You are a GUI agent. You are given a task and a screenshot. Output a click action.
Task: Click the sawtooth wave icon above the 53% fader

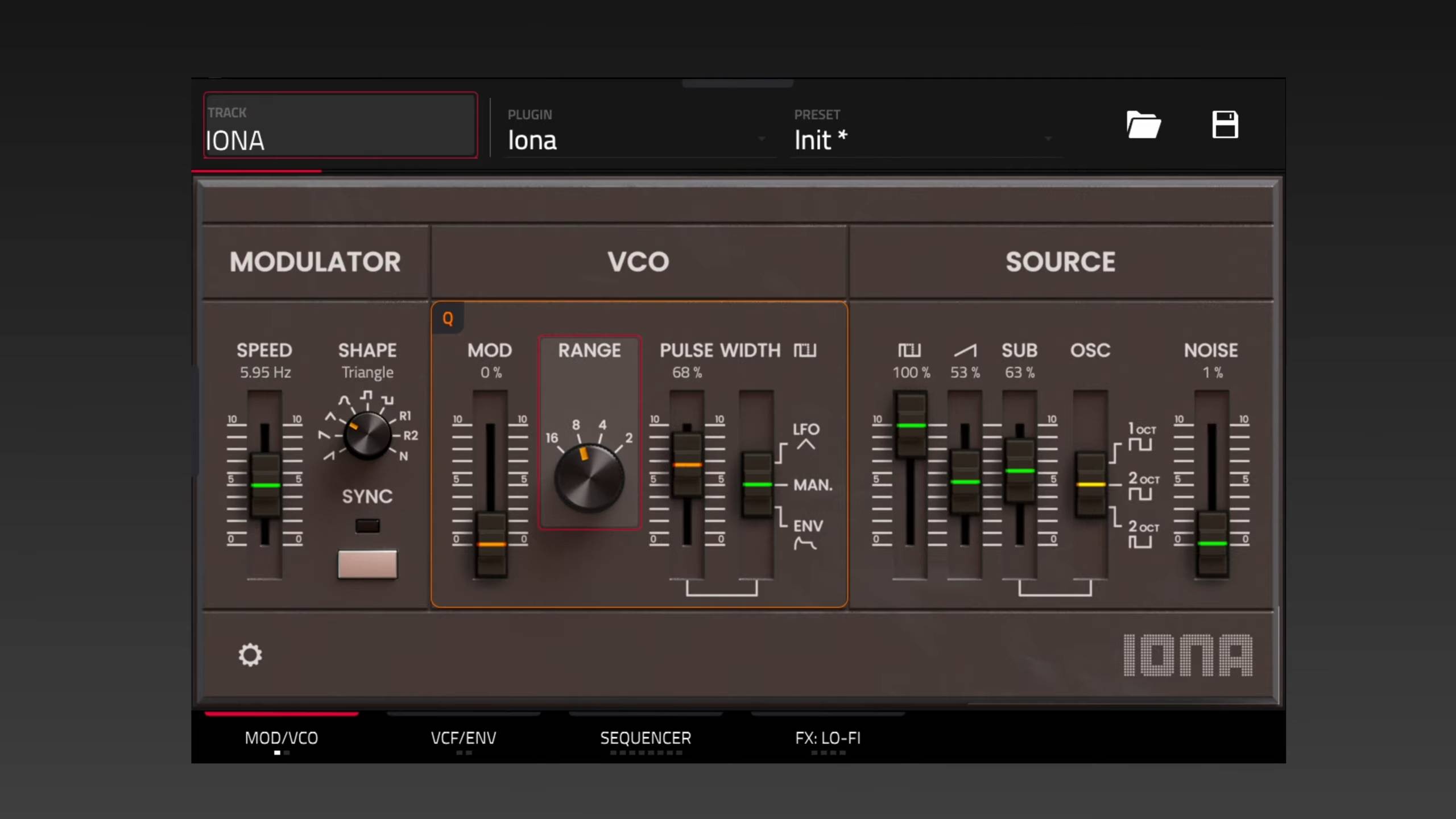(x=965, y=350)
